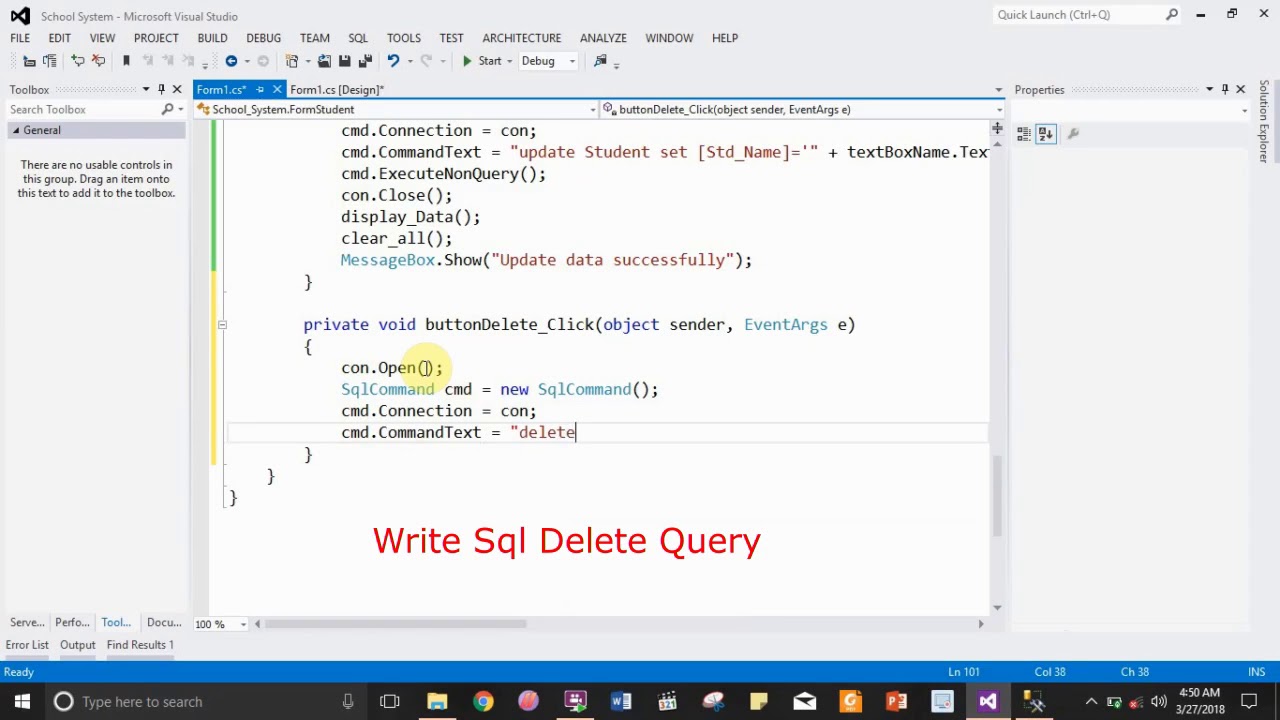The height and width of the screenshot is (720, 1280).
Task: Click the Quick Launch input field
Action: tap(1078, 15)
